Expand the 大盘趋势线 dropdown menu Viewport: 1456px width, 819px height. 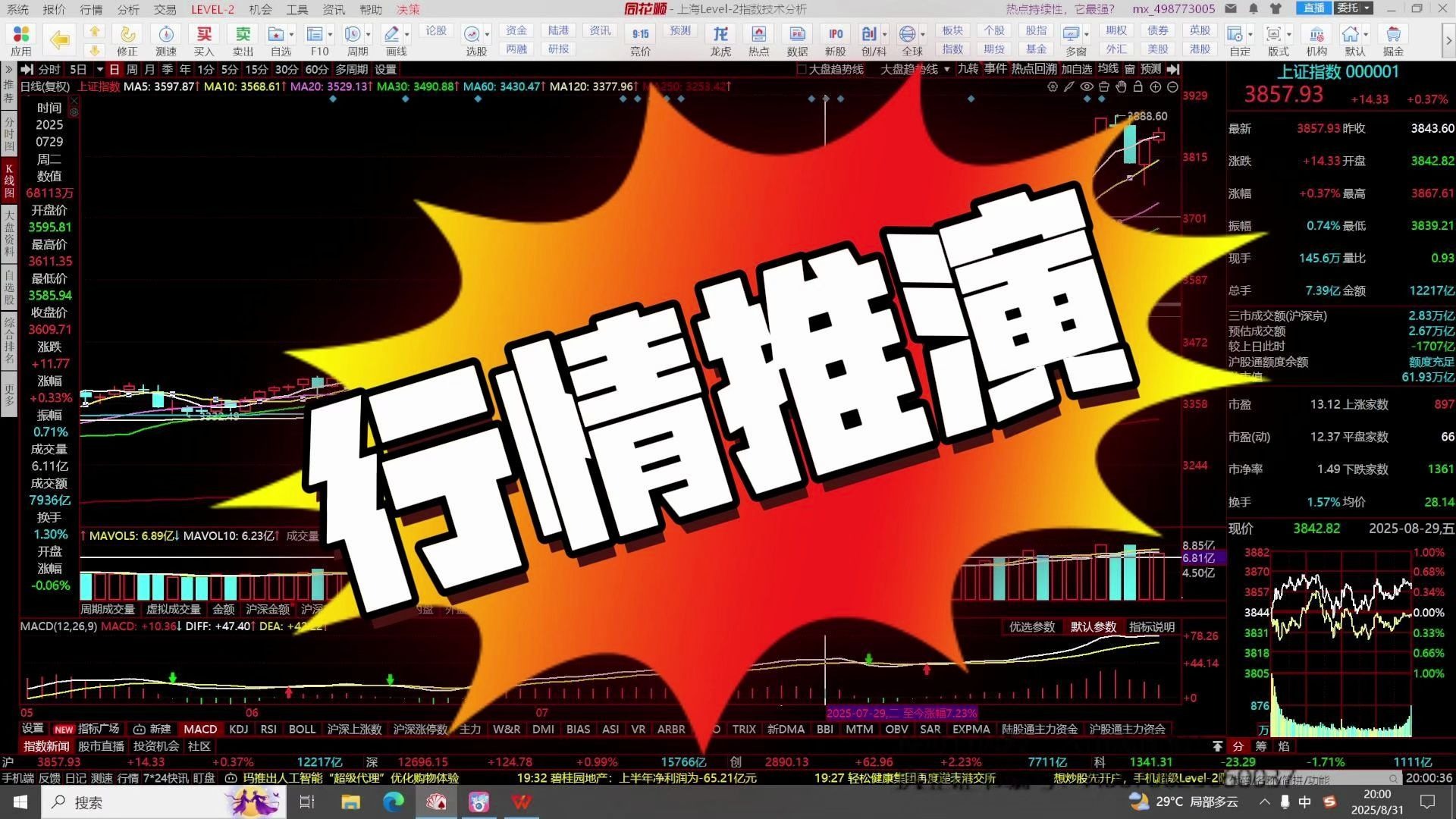(x=946, y=69)
